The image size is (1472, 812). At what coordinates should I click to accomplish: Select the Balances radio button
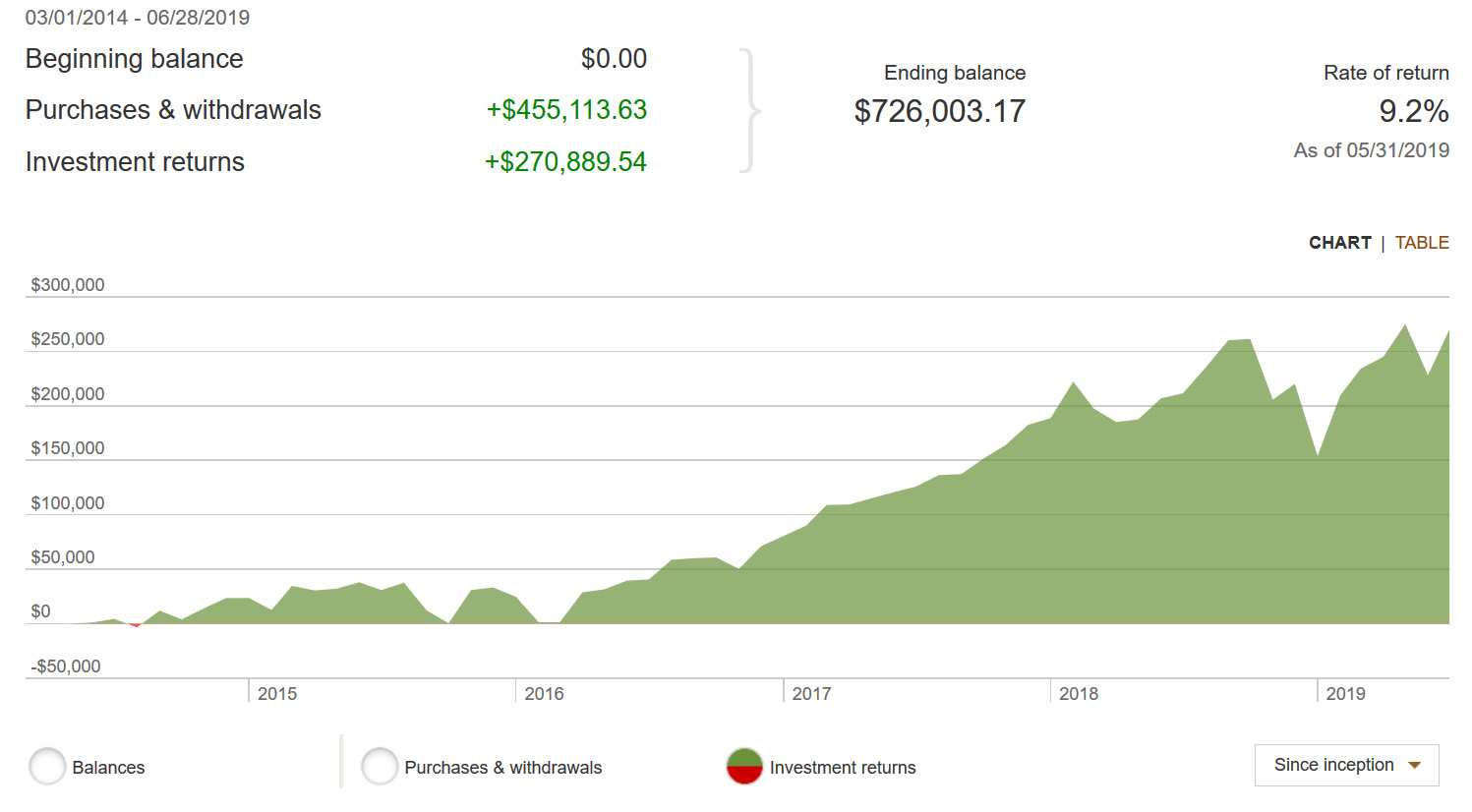[47, 767]
